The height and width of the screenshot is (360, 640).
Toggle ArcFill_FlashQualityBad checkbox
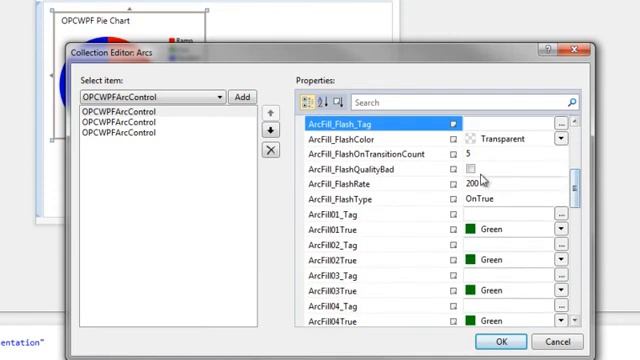coord(471,169)
